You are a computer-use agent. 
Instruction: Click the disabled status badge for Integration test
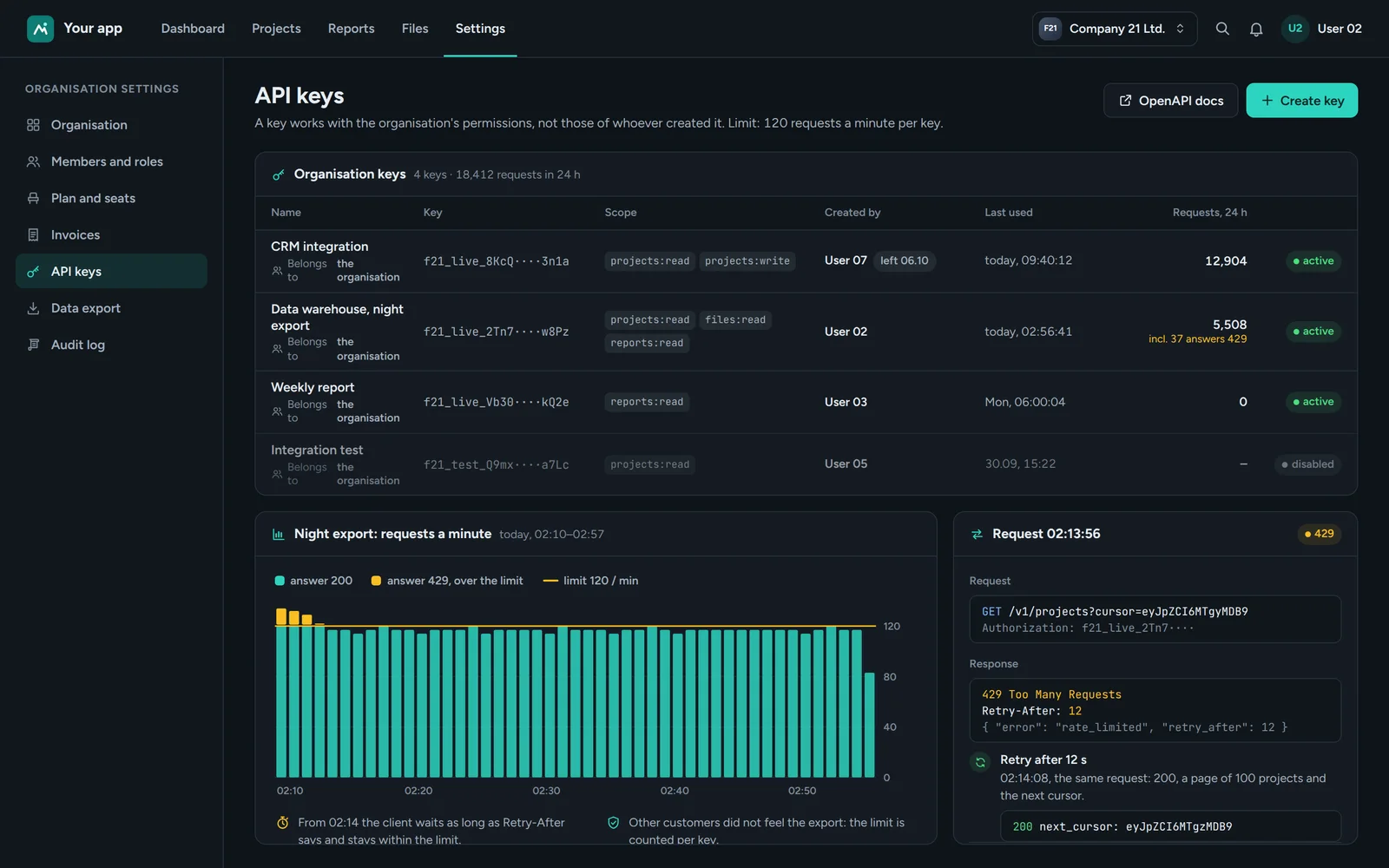pyautogui.click(x=1307, y=464)
